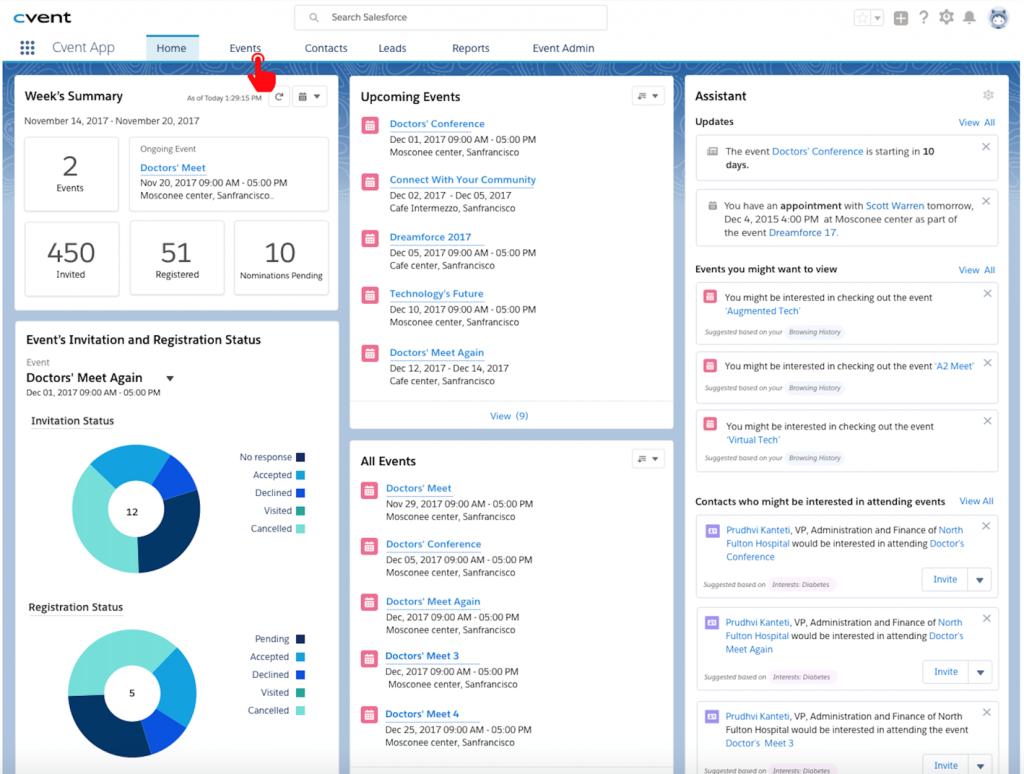The width and height of the screenshot is (1024, 774).
Task: Click the Pending legend swatch in Registration Status
Action: (300, 639)
